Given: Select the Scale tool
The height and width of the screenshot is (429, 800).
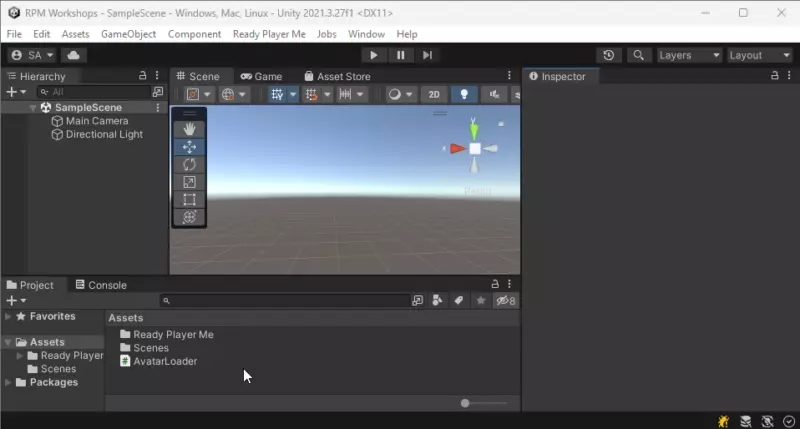Looking at the screenshot, I should 189,182.
